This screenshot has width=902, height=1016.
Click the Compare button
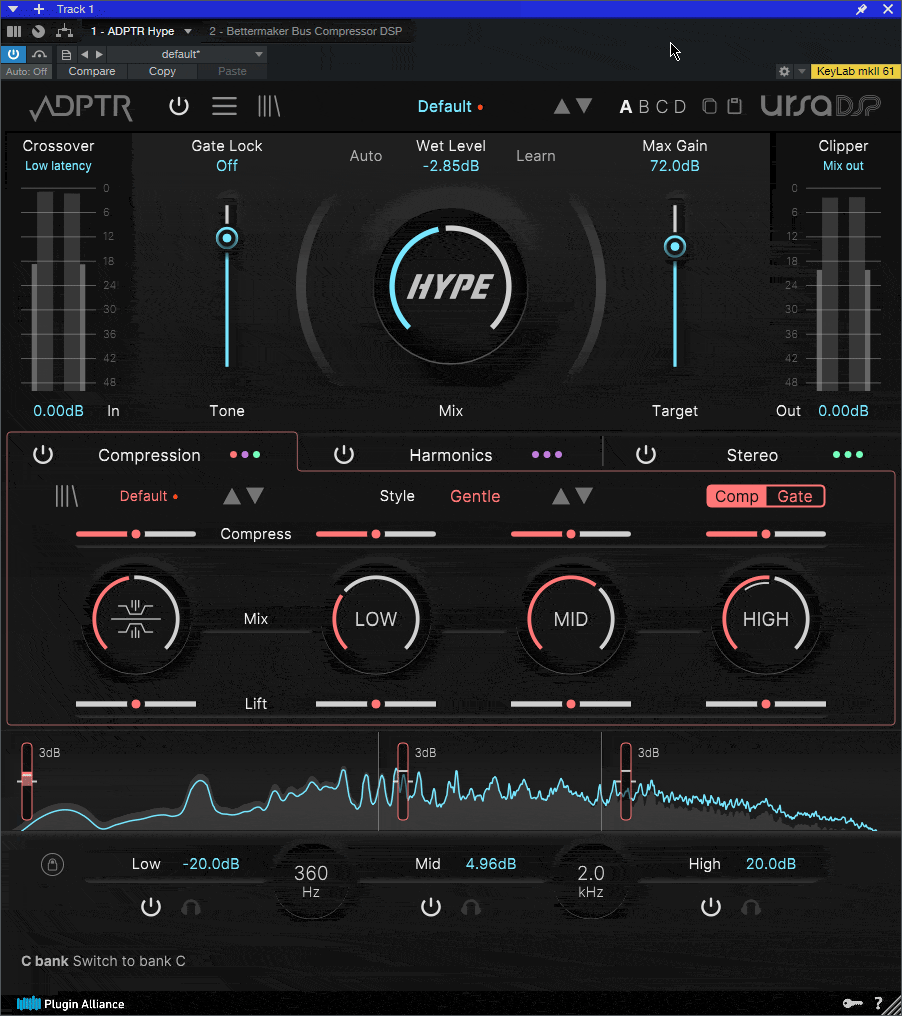click(92, 71)
